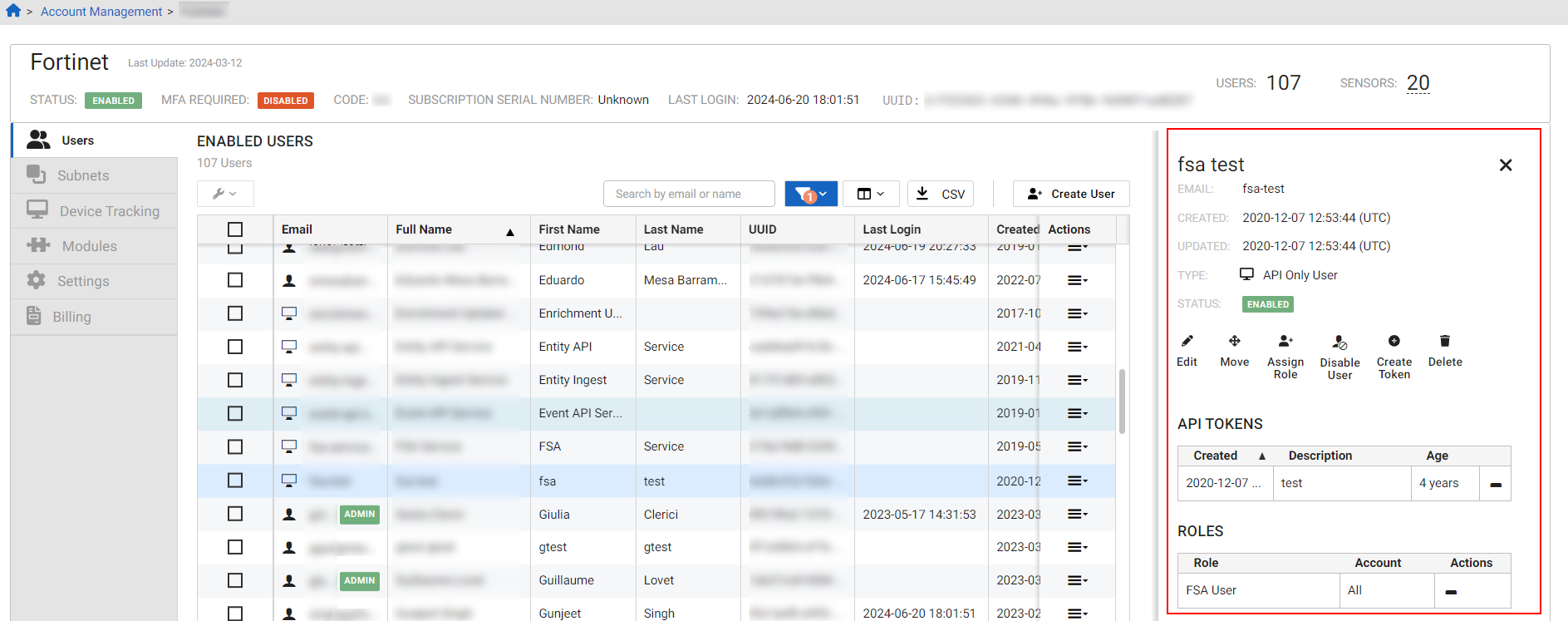Toggle the select-all checkbox in table header

coord(235,229)
